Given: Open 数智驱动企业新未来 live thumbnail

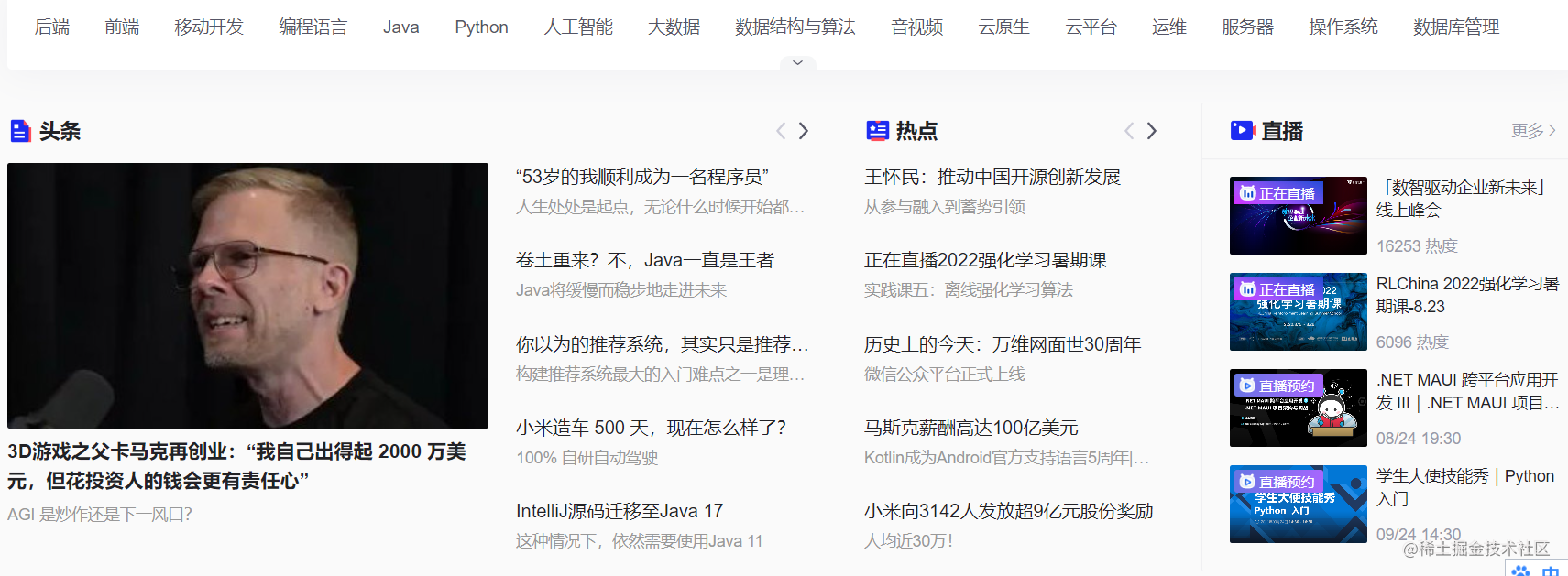Looking at the screenshot, I should pos(1299,215).
